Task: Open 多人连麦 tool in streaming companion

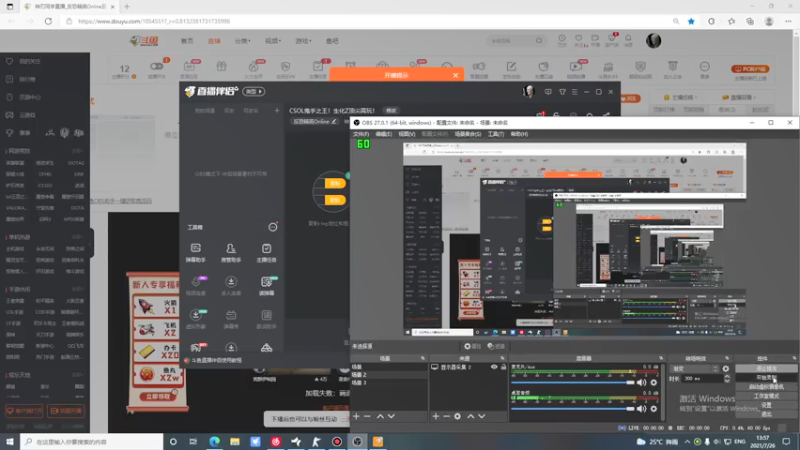Action: (231, 286)
